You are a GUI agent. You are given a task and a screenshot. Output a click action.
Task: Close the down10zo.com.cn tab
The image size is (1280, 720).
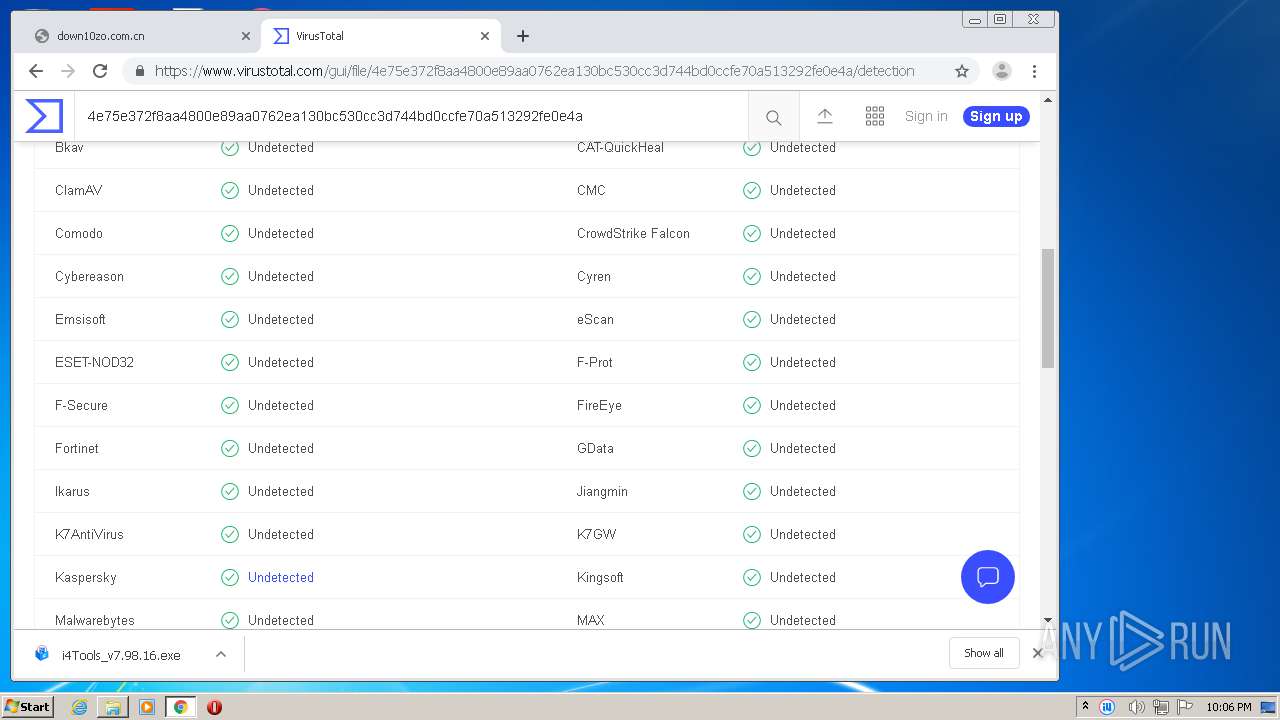point(246,36)
